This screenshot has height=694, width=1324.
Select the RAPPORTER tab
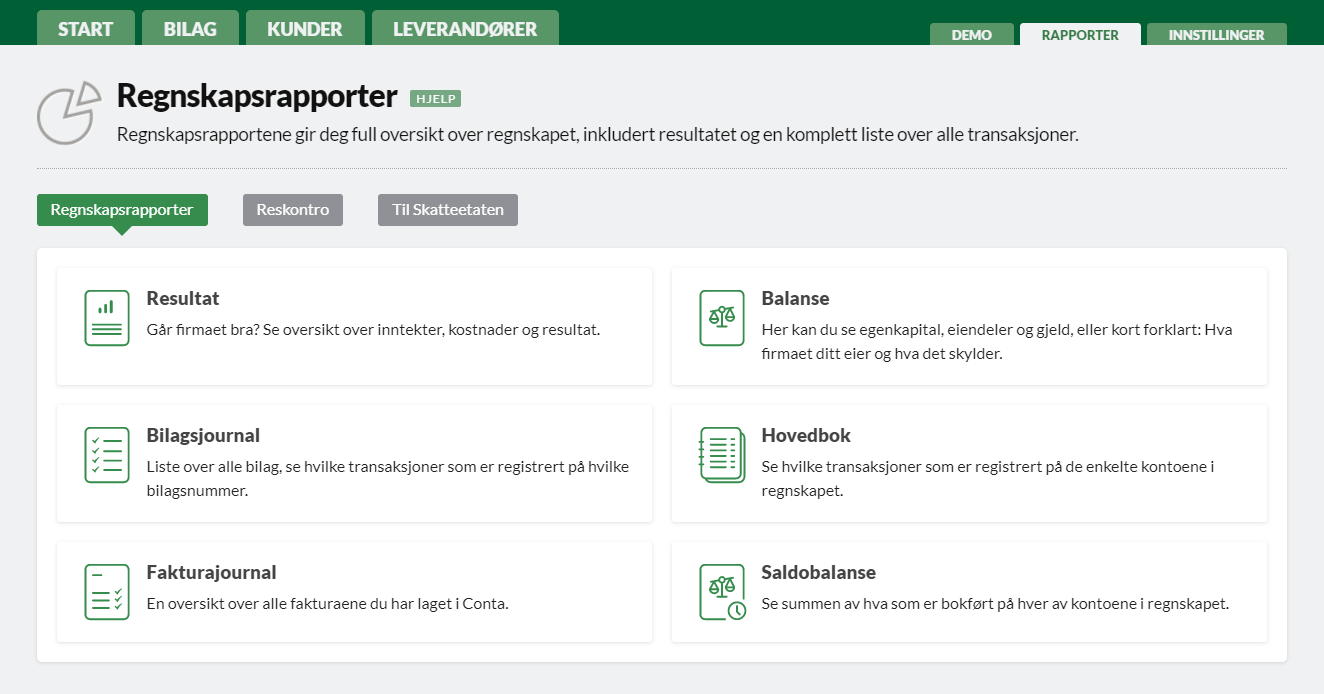pyautogui.click(x=1080, y=34)
